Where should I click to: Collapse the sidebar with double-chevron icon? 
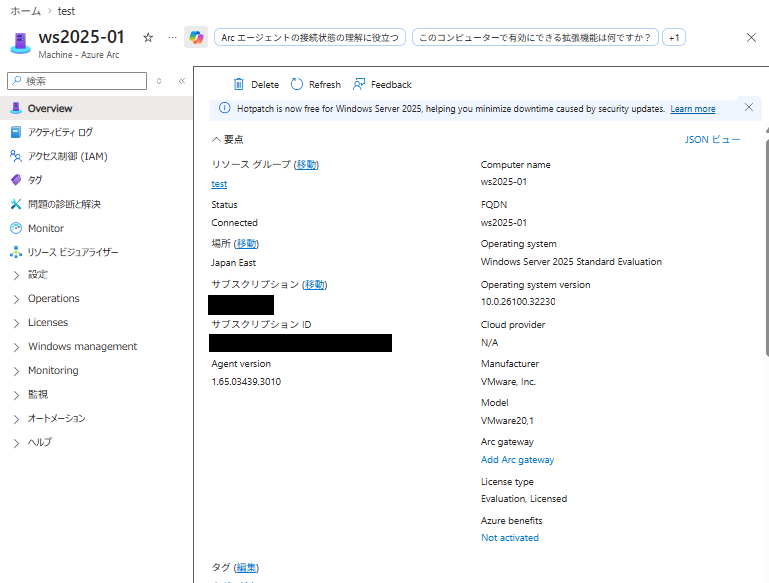click(x=182, y=81)
